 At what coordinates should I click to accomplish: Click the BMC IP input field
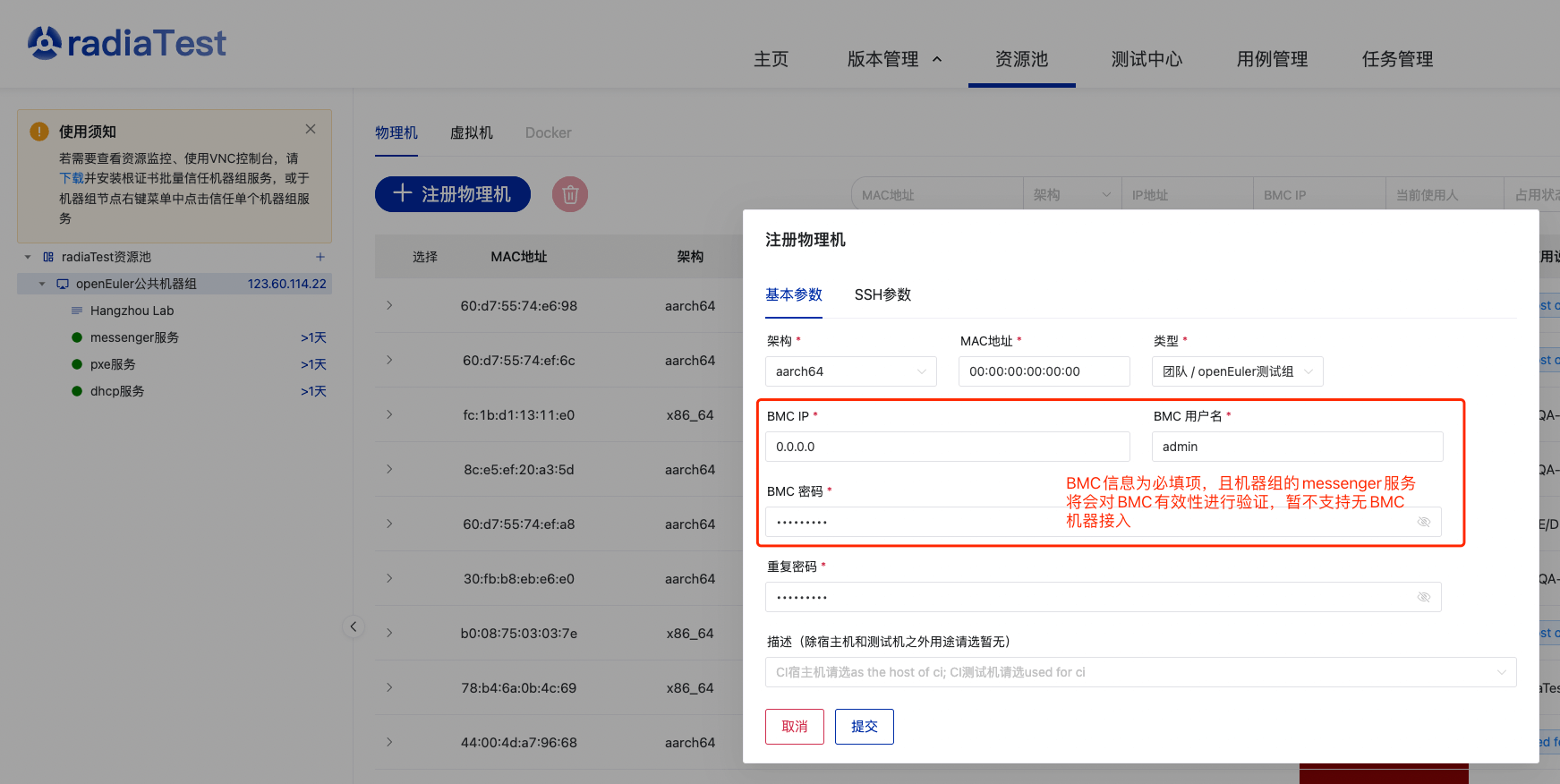947,447
